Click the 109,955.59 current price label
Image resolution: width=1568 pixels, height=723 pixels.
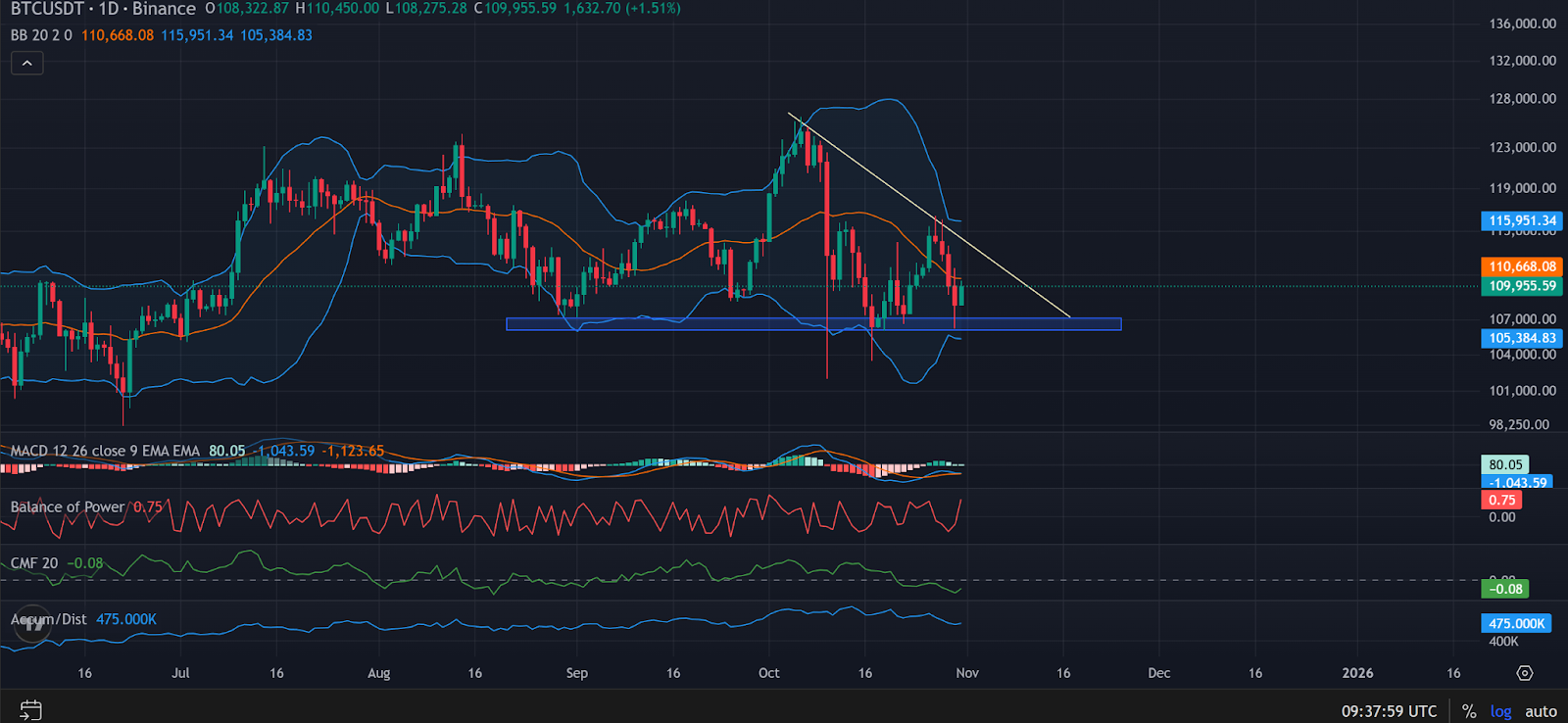[1522, 286]
